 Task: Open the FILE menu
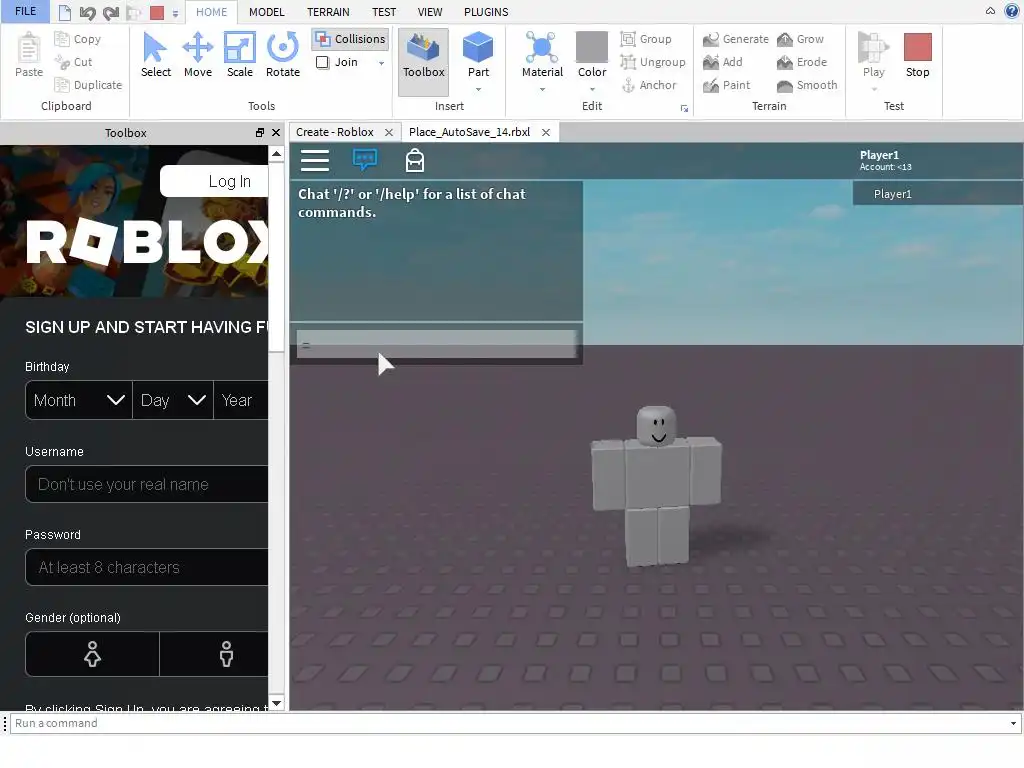point(25,11)
